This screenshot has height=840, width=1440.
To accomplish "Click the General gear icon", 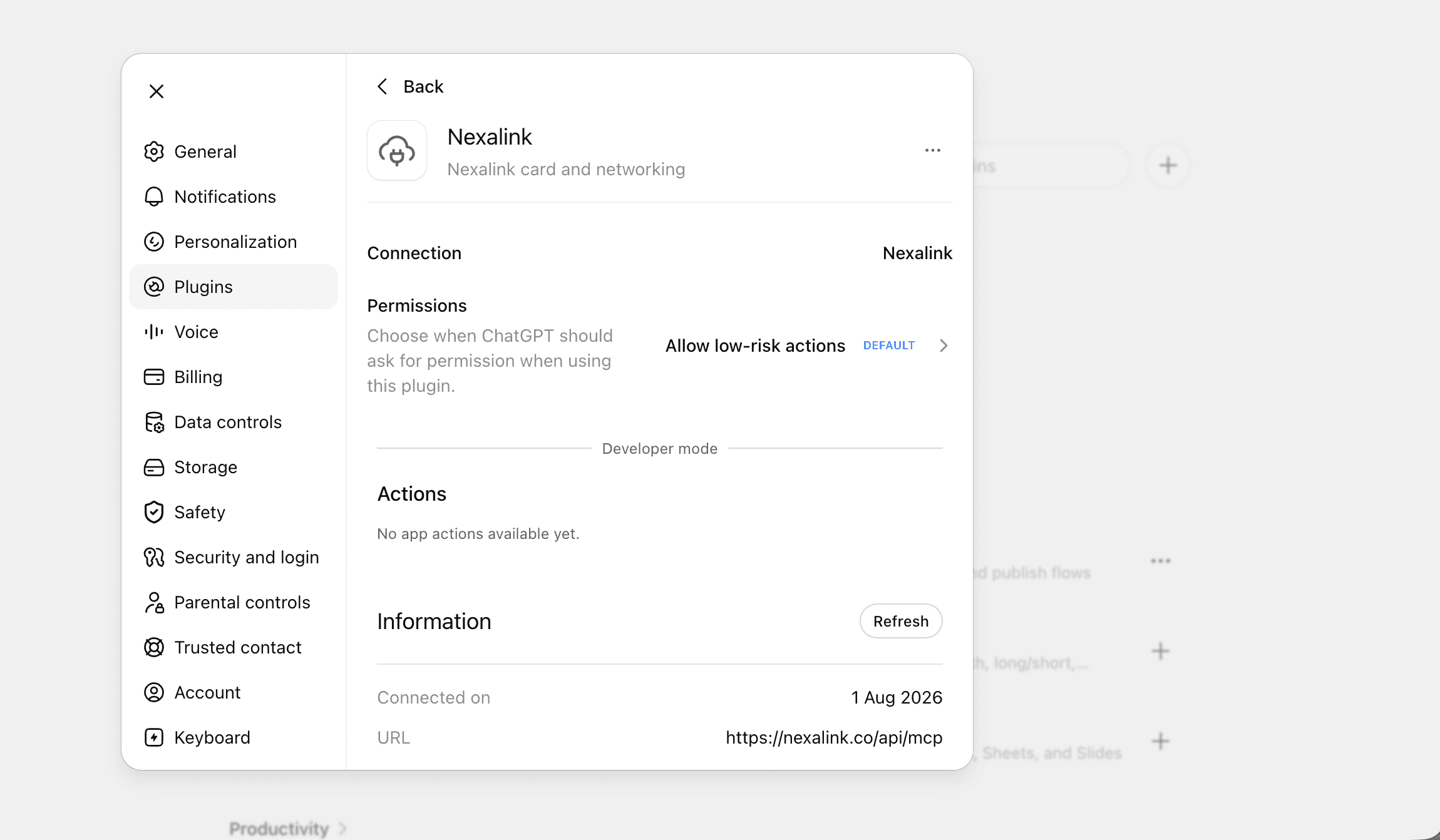I will [x=154, y=151].
